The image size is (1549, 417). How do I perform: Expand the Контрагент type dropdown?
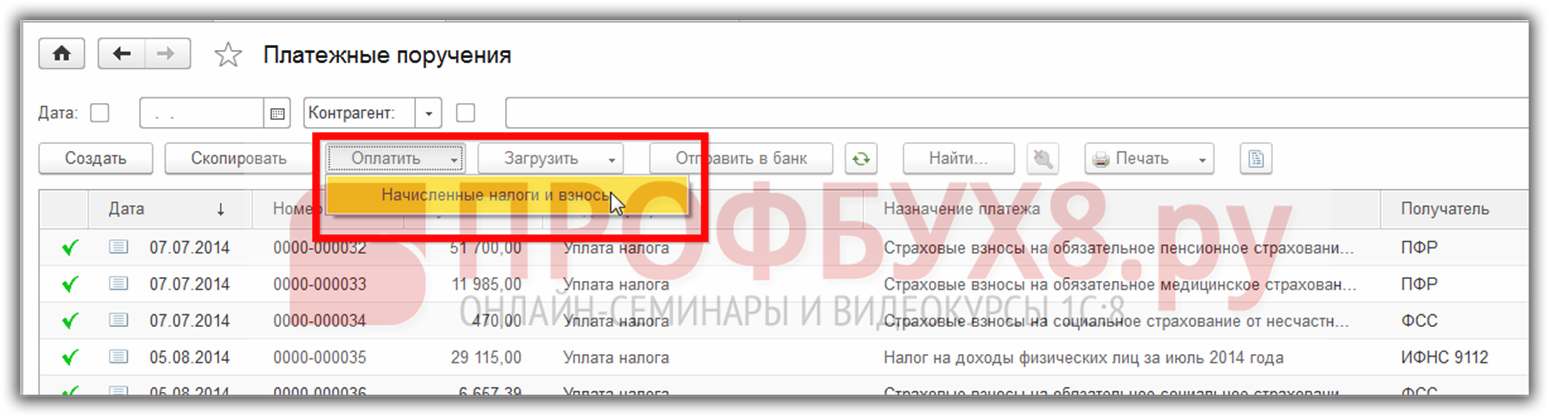click(429, 113)
